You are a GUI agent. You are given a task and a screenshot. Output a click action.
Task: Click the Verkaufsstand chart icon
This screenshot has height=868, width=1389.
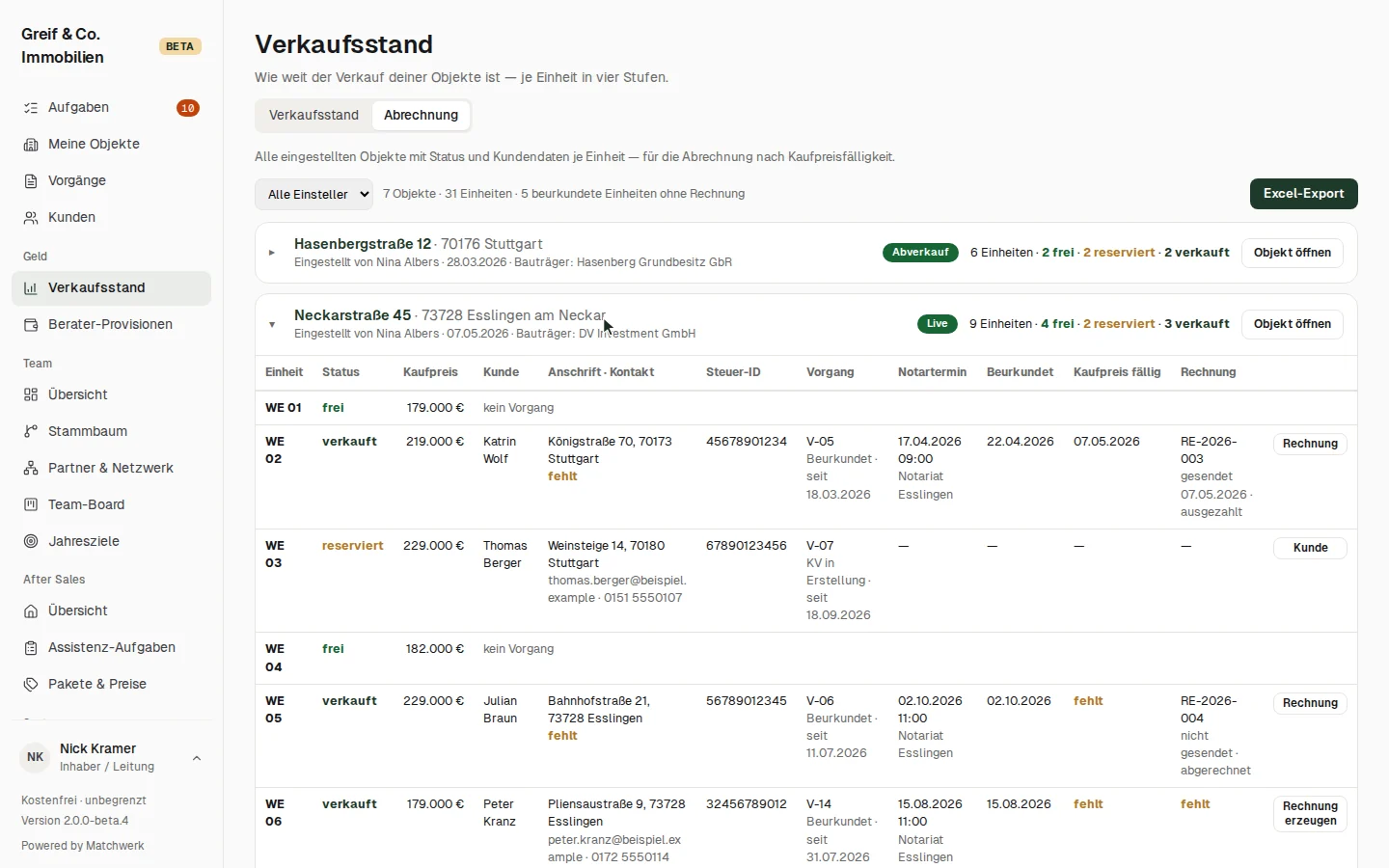pos(31,288)
